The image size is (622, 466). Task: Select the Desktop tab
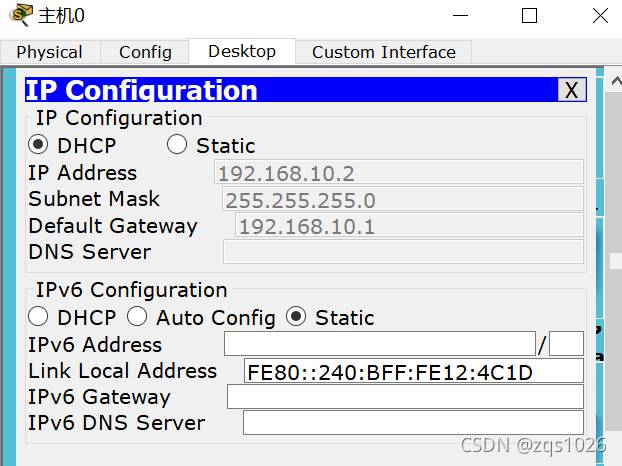242,51
